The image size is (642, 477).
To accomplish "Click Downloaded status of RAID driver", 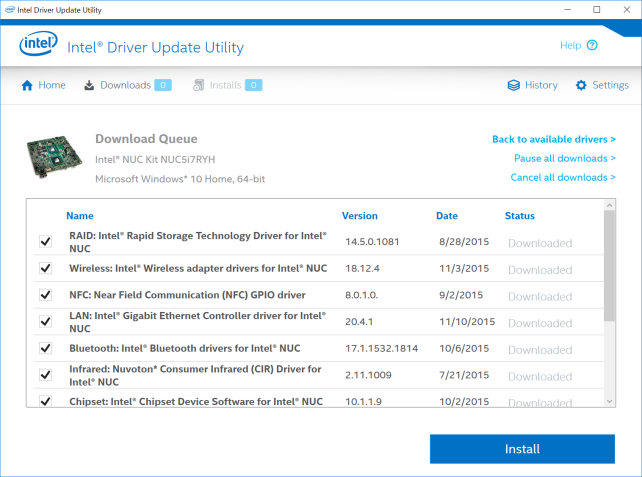I will 540,243.
